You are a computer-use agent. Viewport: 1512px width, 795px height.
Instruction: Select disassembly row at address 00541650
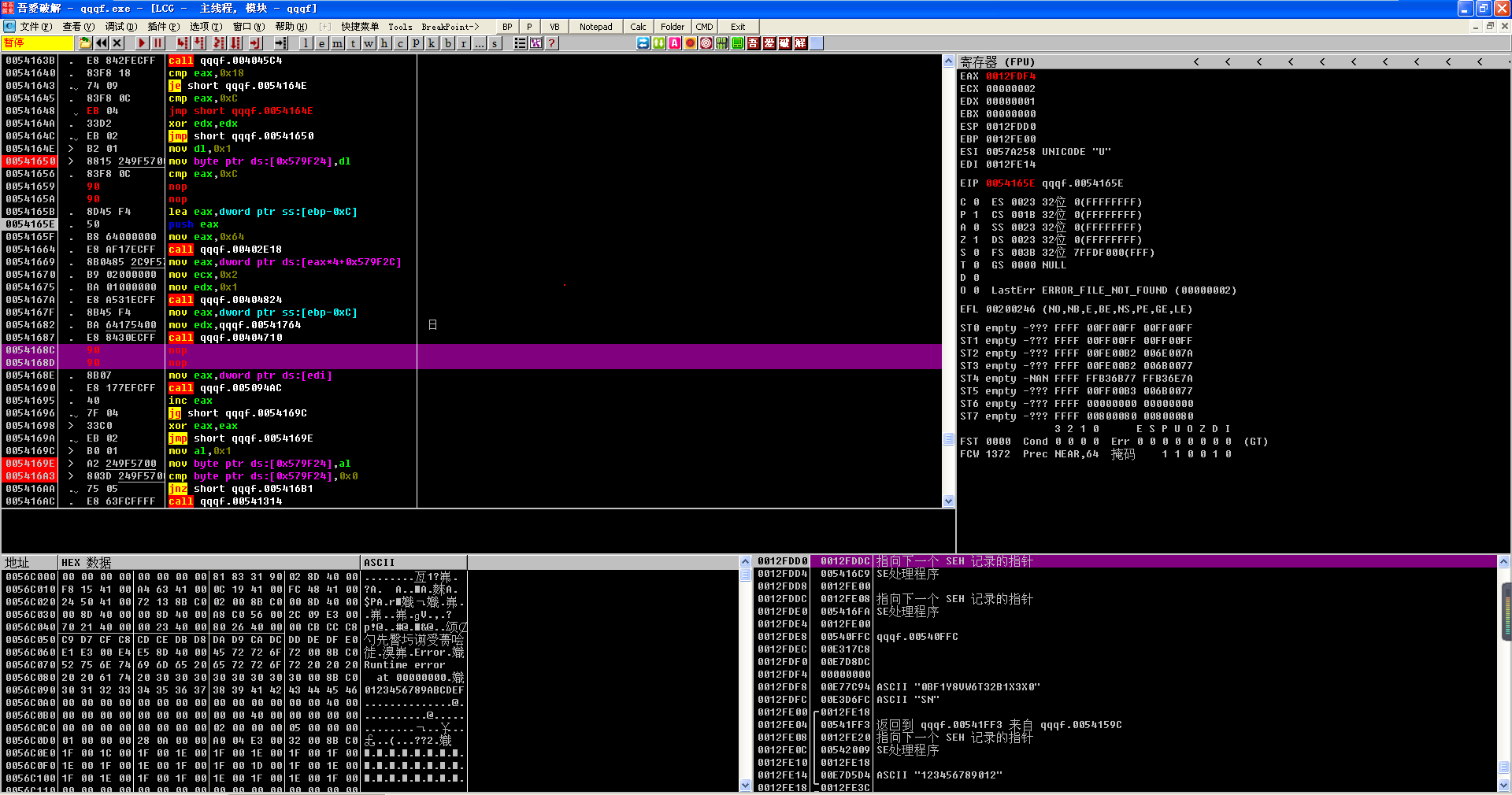pyautogui.click(x=472, y=161)
